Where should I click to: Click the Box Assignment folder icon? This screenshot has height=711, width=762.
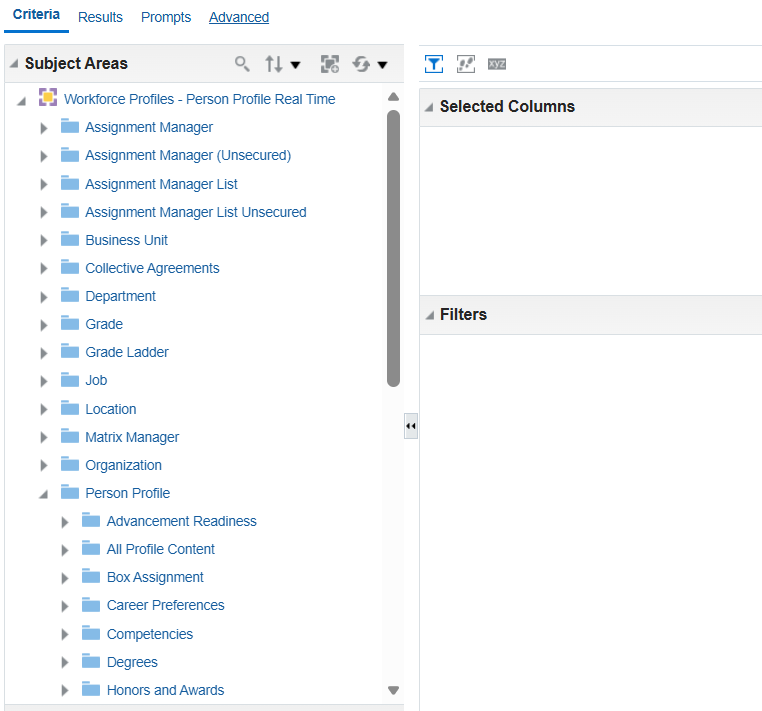tap(91, 576)
